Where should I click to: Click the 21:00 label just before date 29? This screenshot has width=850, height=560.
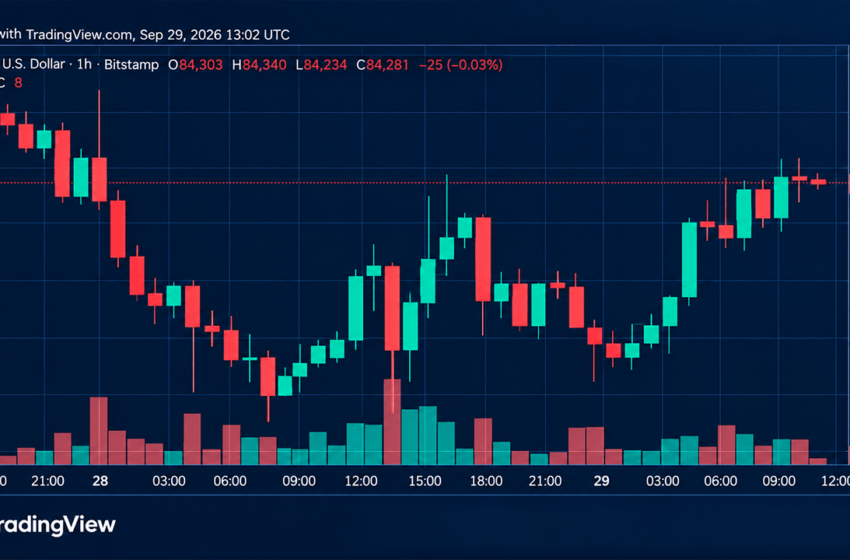(x=545, y=481)
